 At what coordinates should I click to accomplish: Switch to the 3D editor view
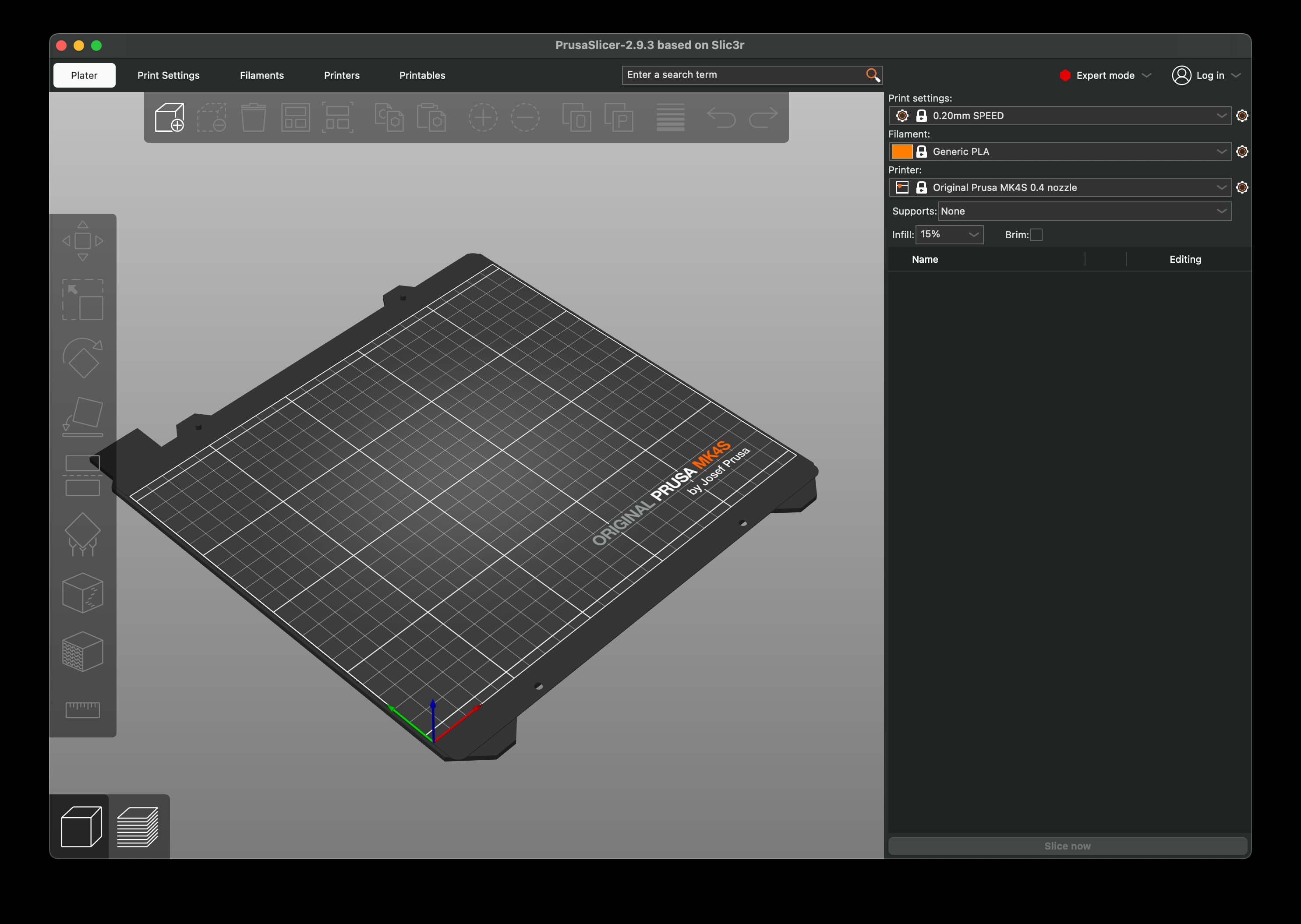81,827
